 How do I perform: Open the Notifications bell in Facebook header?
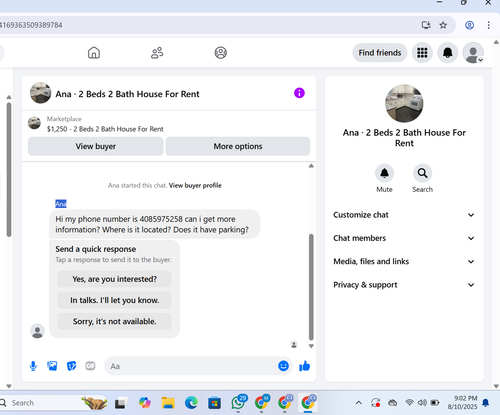click(x=447, y=53)
